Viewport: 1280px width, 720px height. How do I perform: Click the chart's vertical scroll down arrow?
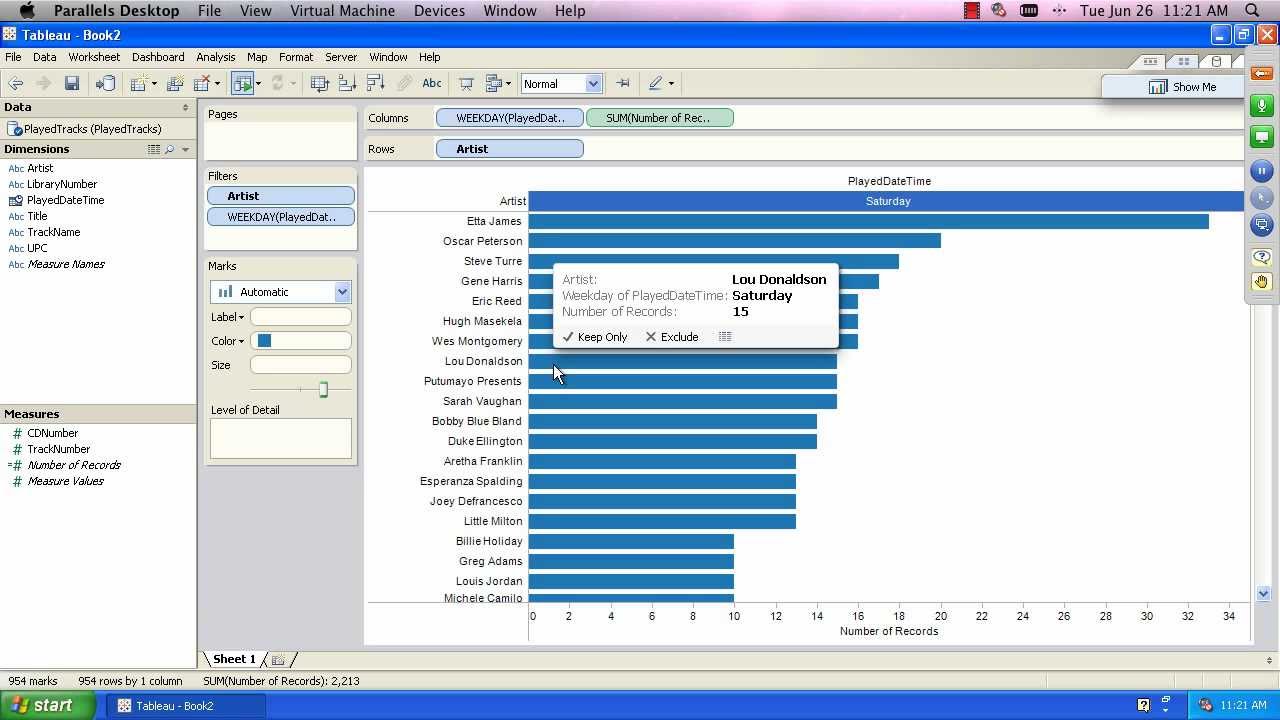[1263, 593]
